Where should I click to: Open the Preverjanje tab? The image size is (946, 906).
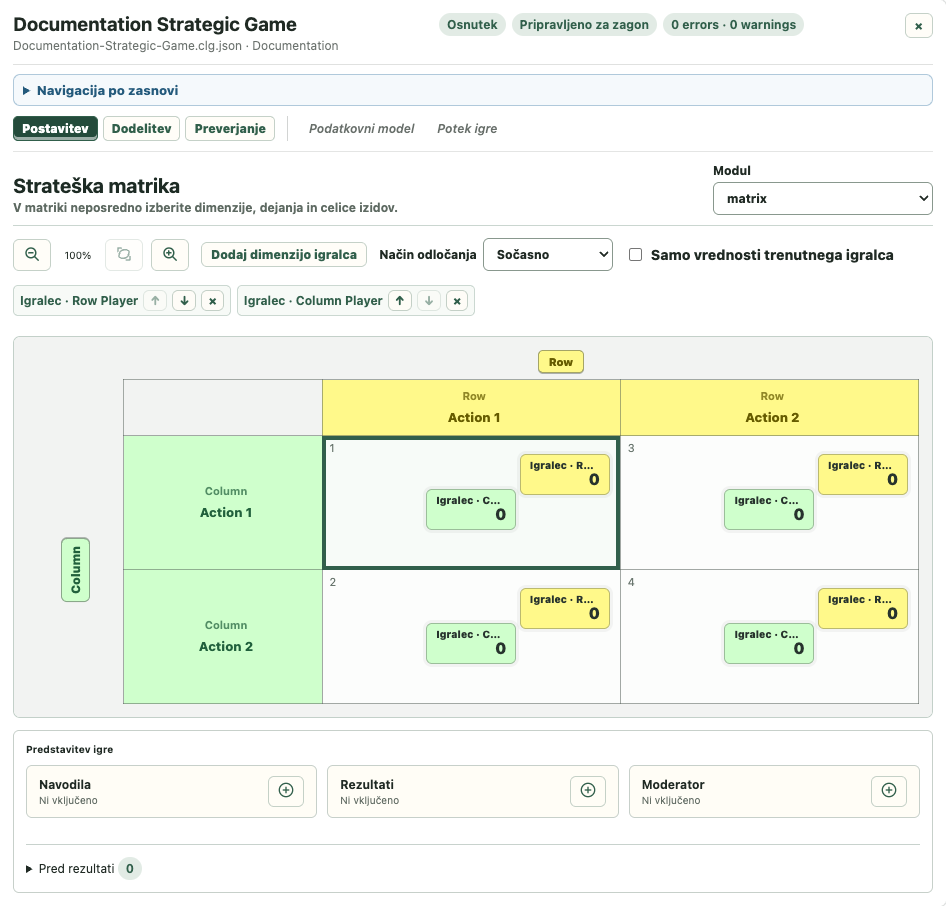pyautogui.click(x=230, y=128)
